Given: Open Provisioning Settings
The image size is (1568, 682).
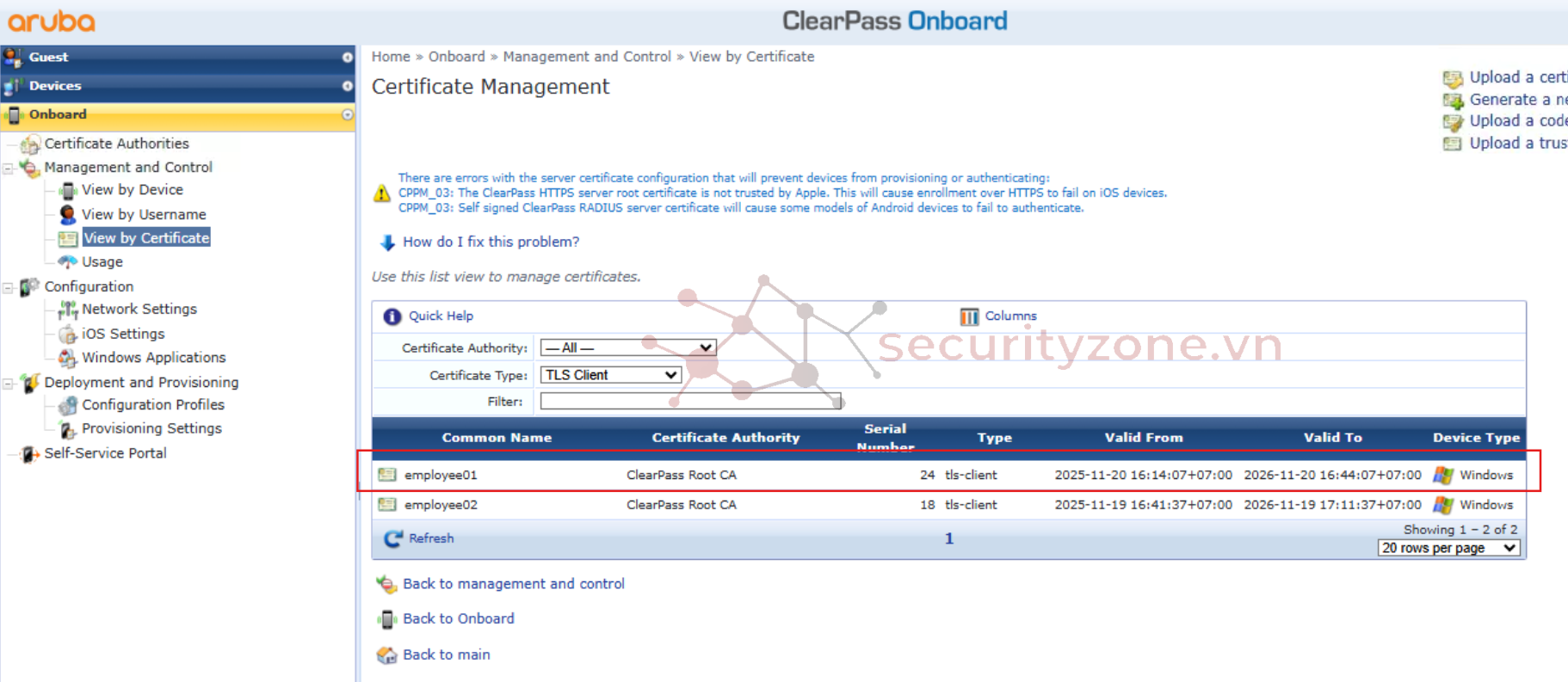Looking at the screenshot, I should [152, 428].
